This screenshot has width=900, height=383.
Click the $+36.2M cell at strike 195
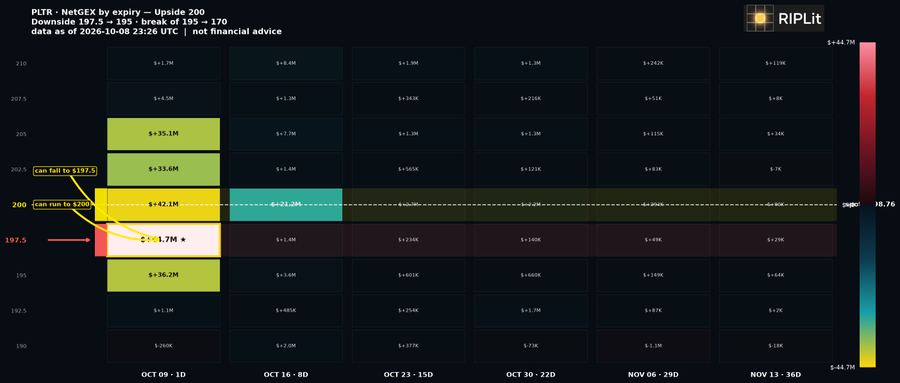coord(164,275)
